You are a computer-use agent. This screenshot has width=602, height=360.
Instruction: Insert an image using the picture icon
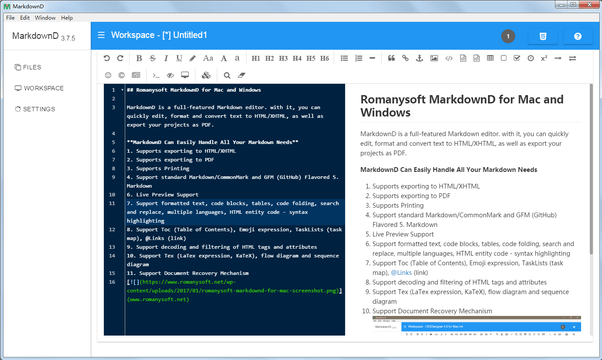coord(434,58)
